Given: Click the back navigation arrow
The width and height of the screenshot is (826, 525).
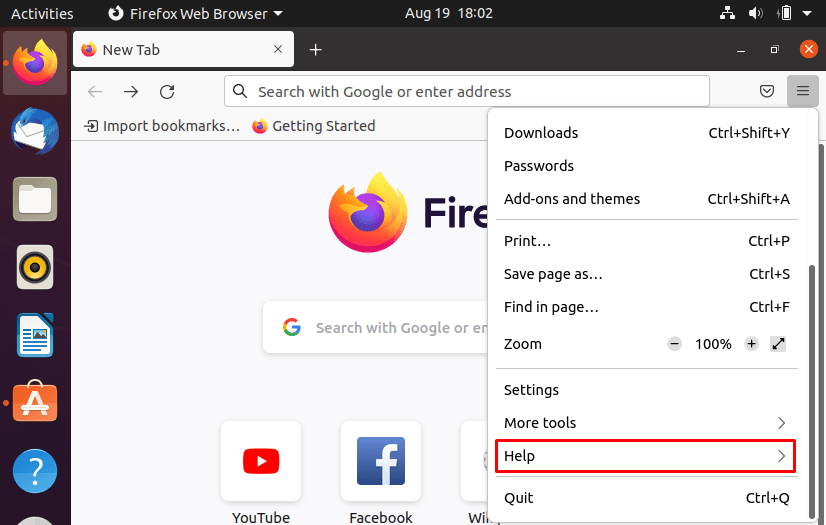Looking at the screenshot, I should 95,92.
